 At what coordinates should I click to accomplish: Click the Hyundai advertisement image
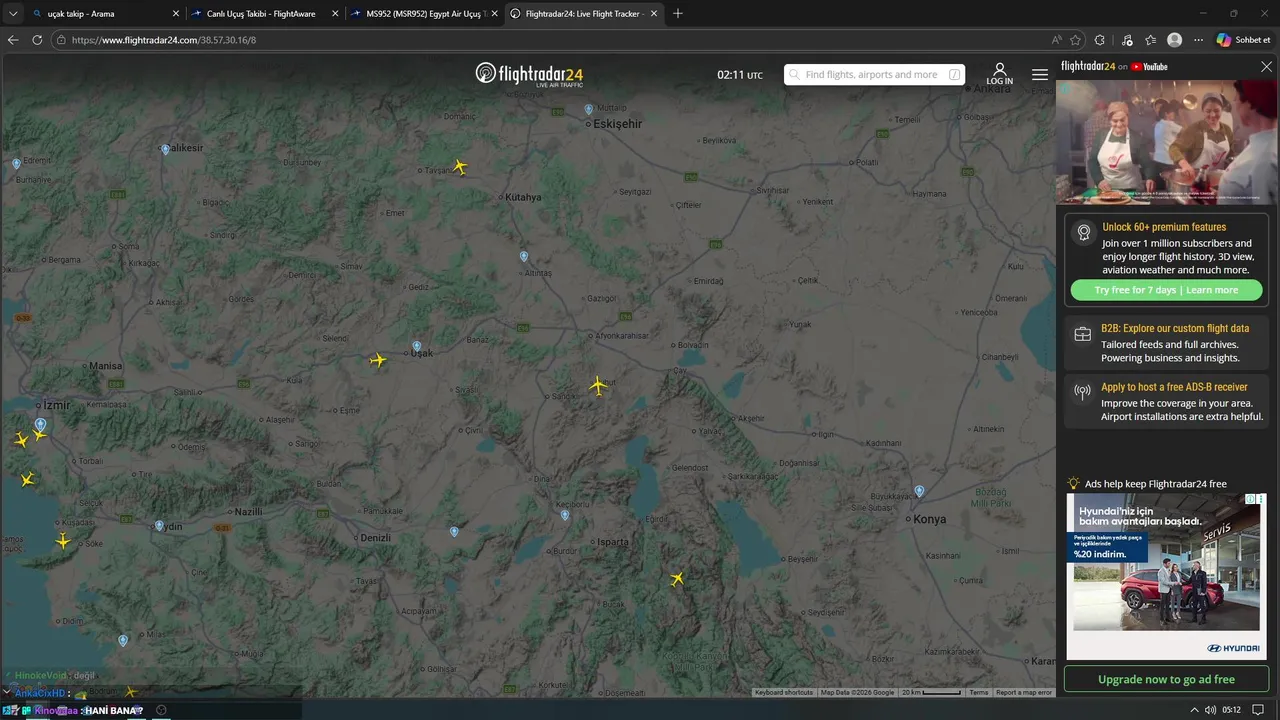pyautogui.click(x=1166, y=575)
